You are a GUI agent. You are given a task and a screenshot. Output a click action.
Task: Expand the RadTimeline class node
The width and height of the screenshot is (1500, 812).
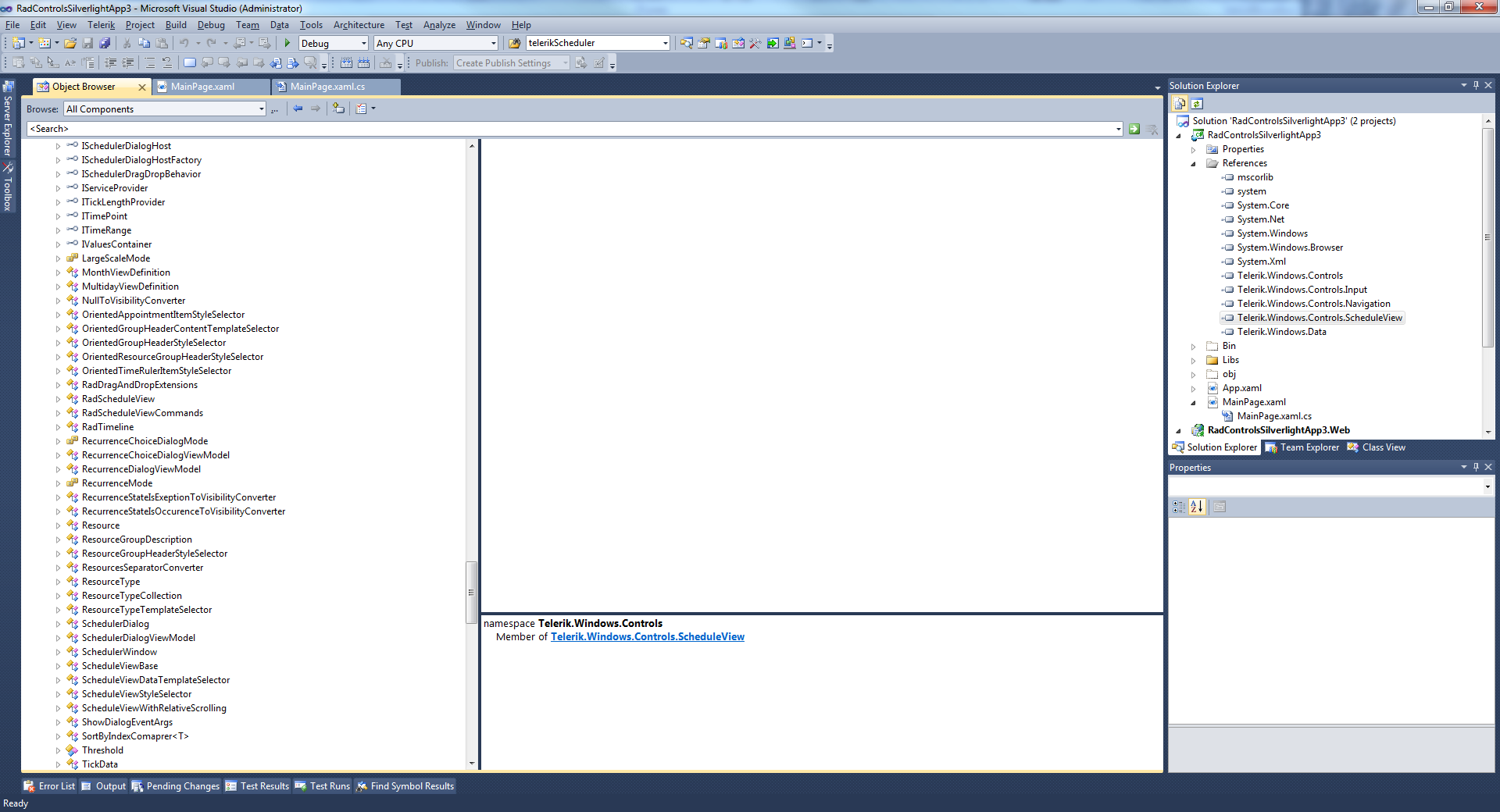58,427
